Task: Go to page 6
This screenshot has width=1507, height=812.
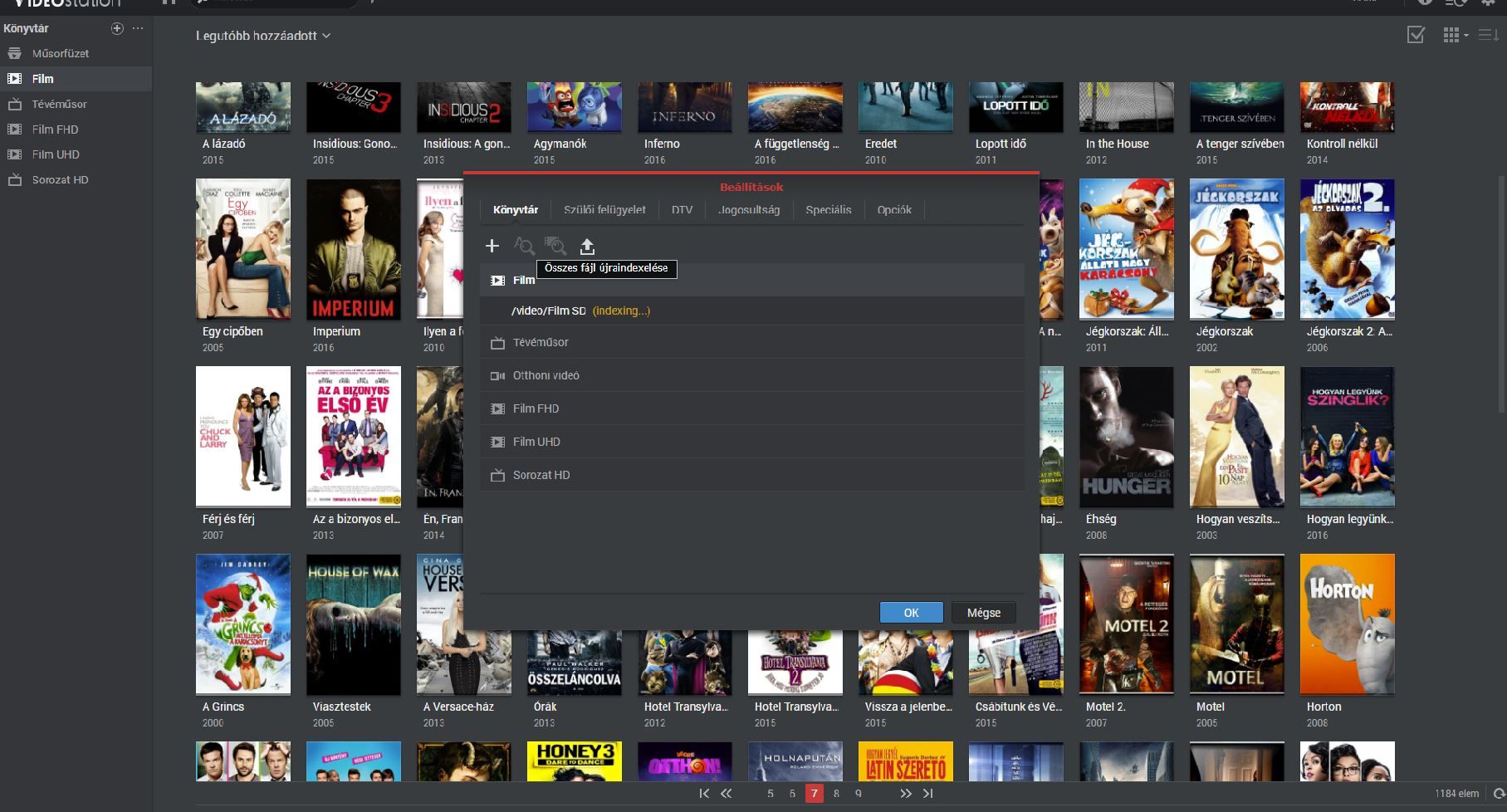Action: click(x=792, y=794)
